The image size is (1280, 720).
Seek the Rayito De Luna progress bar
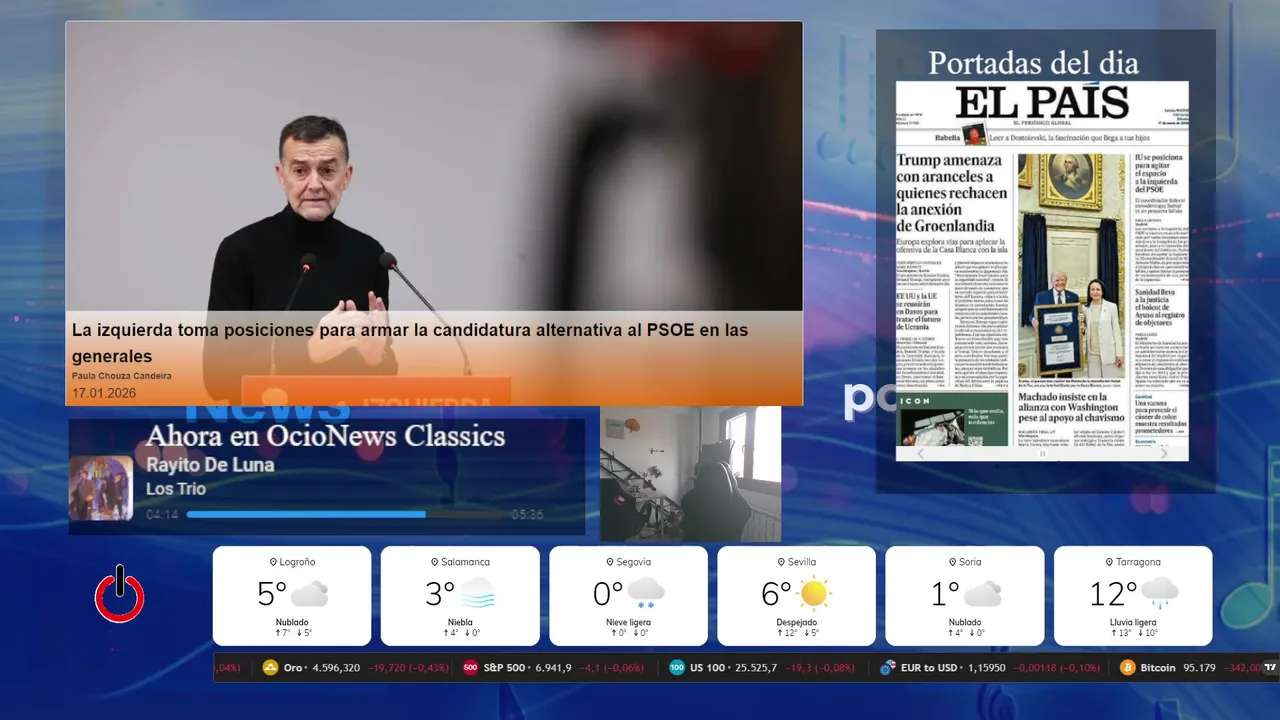[346, 515]
